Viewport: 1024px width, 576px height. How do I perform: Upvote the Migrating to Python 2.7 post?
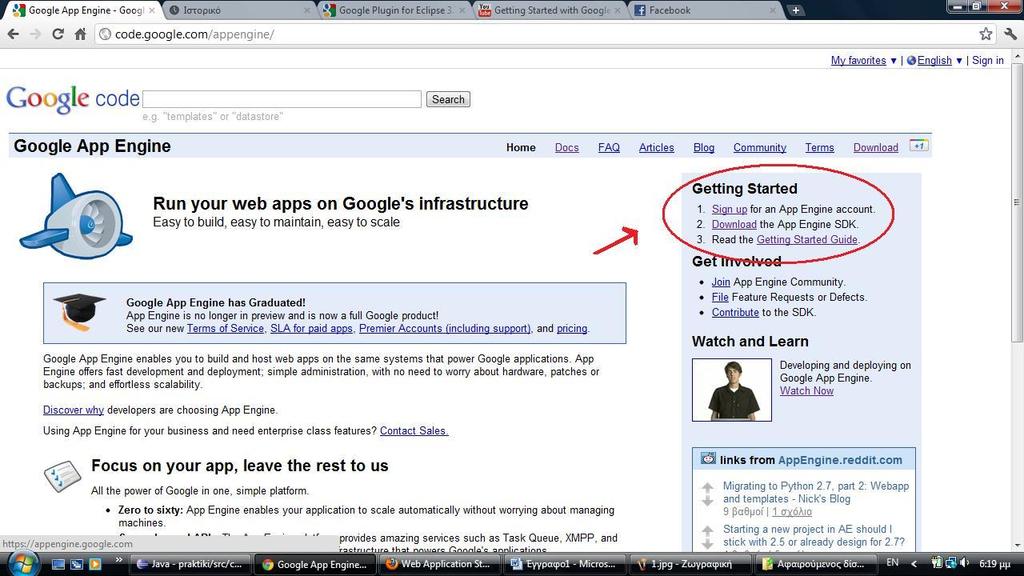coord(707,487)
